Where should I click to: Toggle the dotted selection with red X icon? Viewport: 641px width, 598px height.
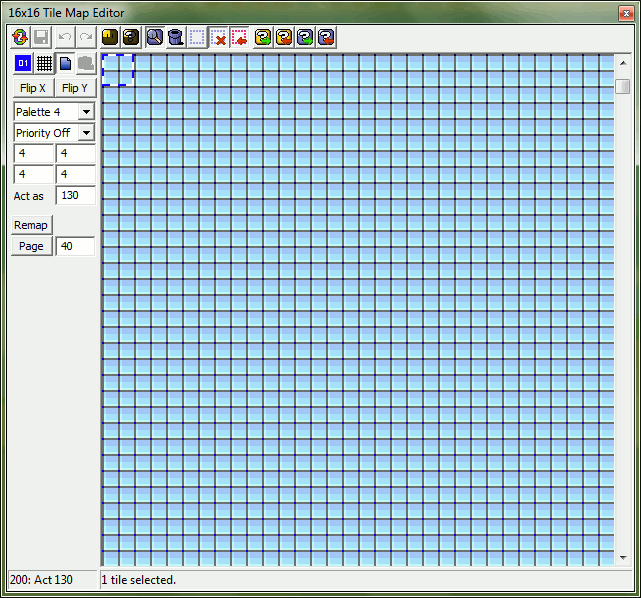click(218, 38)
